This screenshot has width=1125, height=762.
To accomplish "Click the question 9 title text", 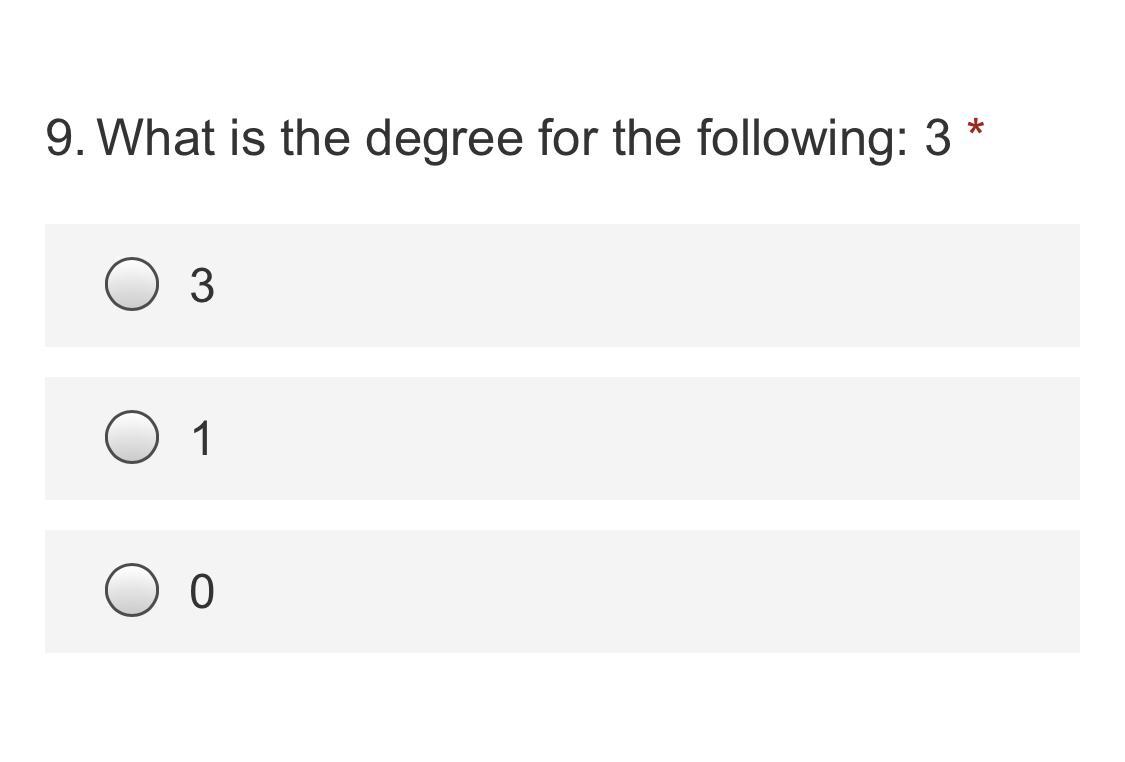I will [499, 138].
